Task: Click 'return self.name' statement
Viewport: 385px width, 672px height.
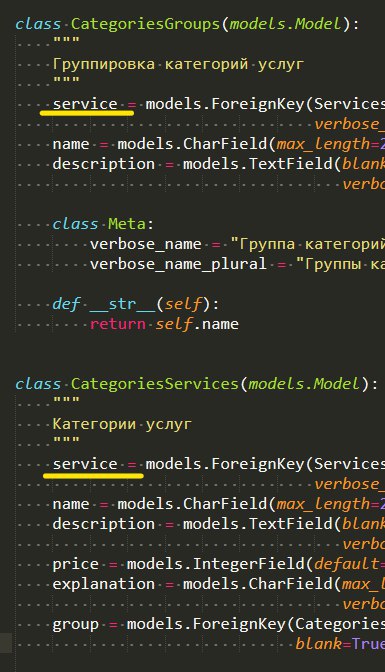Action: pyautogui.click(x=164, y=324)
